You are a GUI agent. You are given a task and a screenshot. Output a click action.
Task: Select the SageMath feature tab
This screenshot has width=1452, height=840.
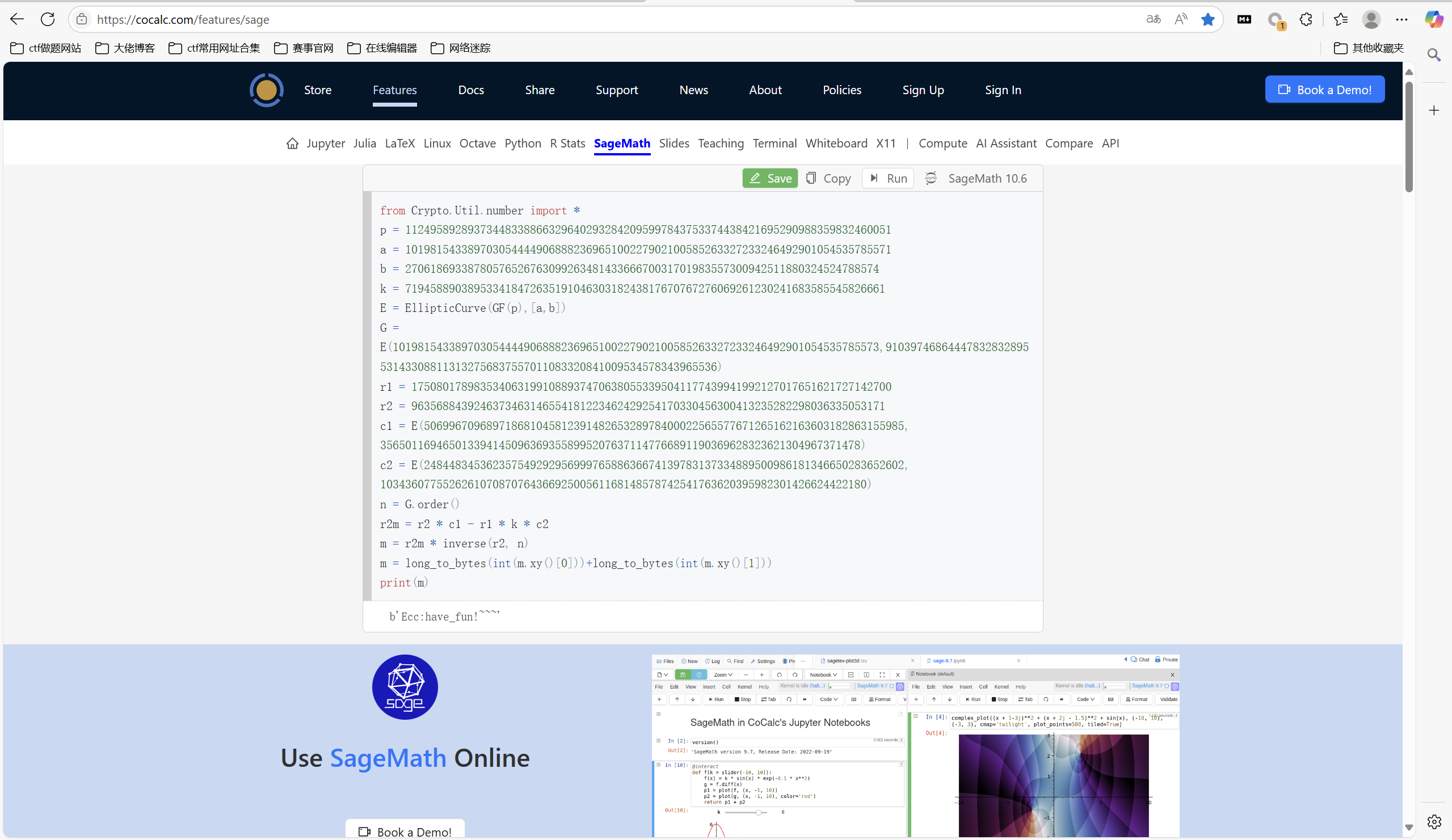click(622, 143)
